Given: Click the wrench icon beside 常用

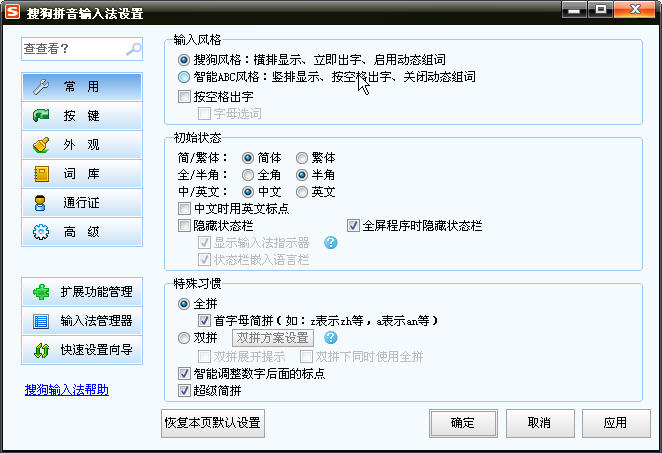Looking at the screenshot, I should (41, 87).
